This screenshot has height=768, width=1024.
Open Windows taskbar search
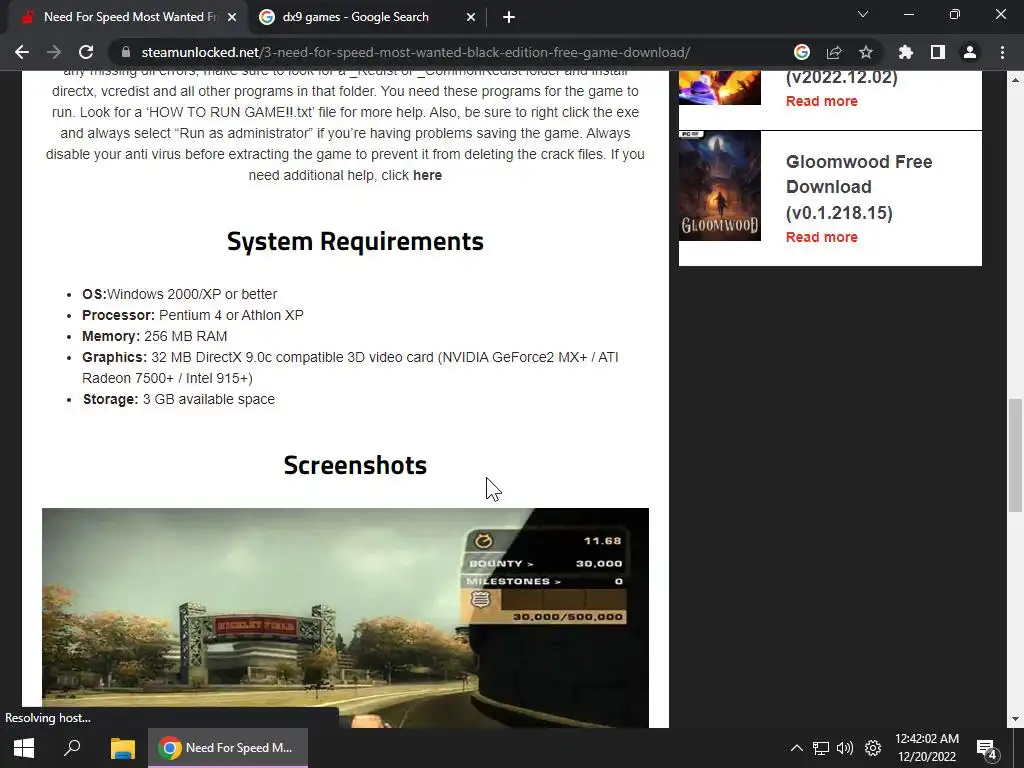[72, 748]
